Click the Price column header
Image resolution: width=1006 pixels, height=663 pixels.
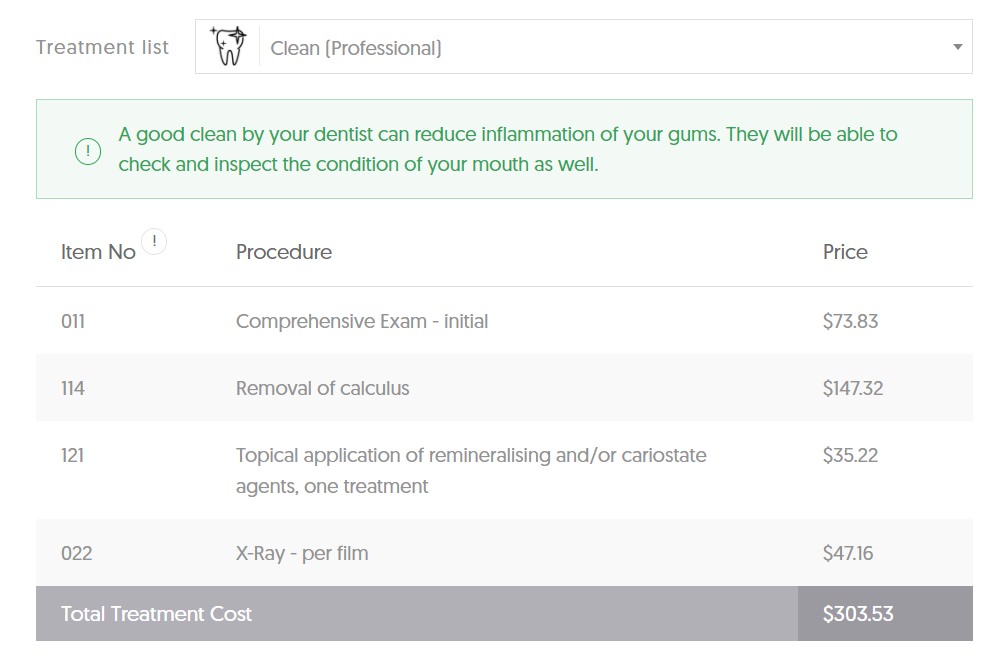(x=845, y=252)
